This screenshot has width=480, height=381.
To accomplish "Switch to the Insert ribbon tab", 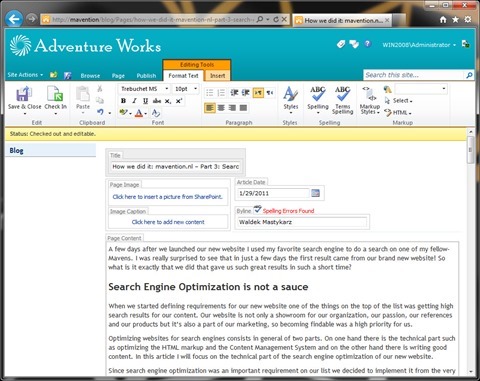I will (x=217, y=76).
